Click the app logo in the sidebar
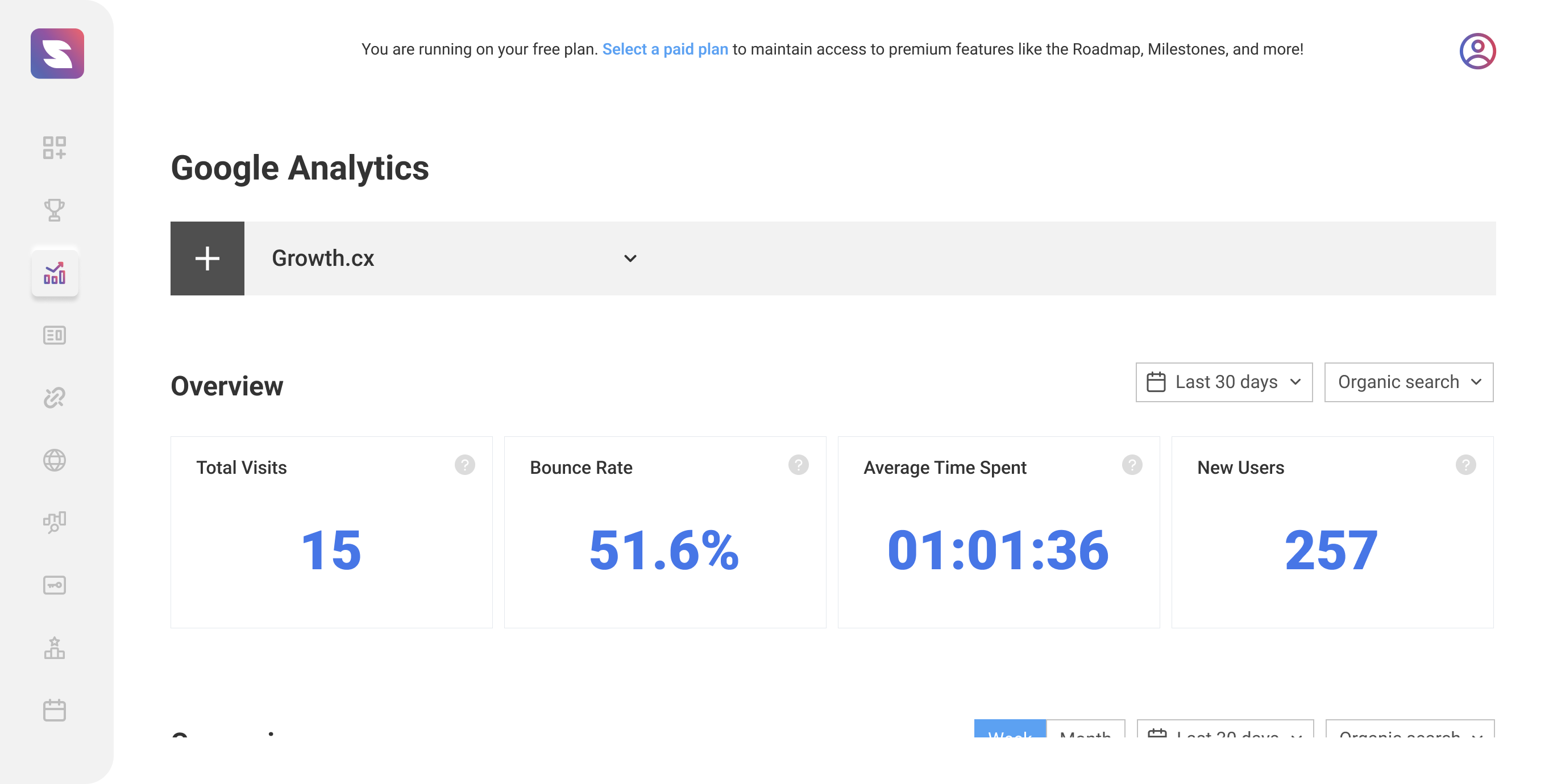The height and width of the screenshot is (784, 1553). (x=57, y=53)
